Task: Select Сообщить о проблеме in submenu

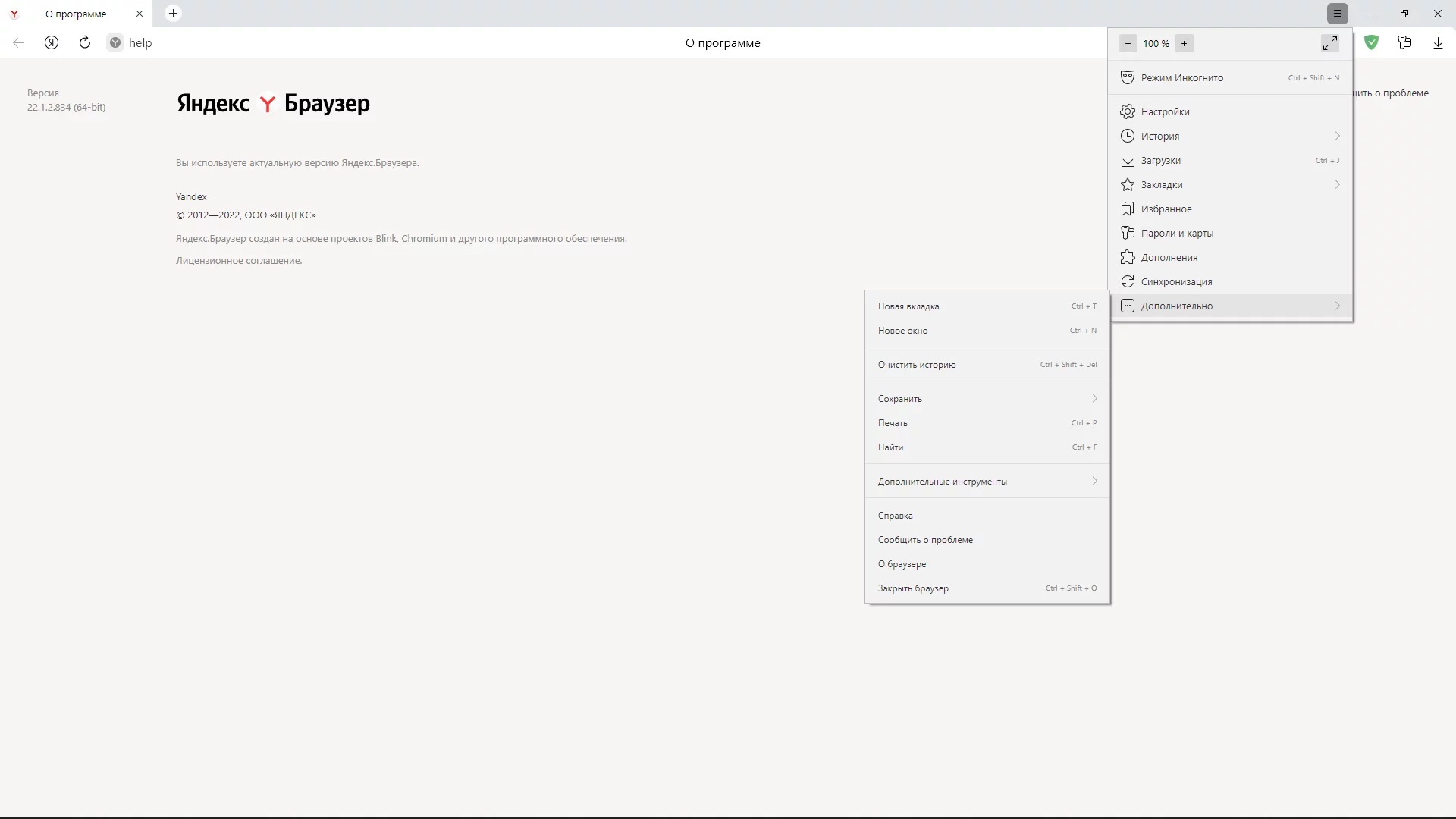Action: click(987, 540)
